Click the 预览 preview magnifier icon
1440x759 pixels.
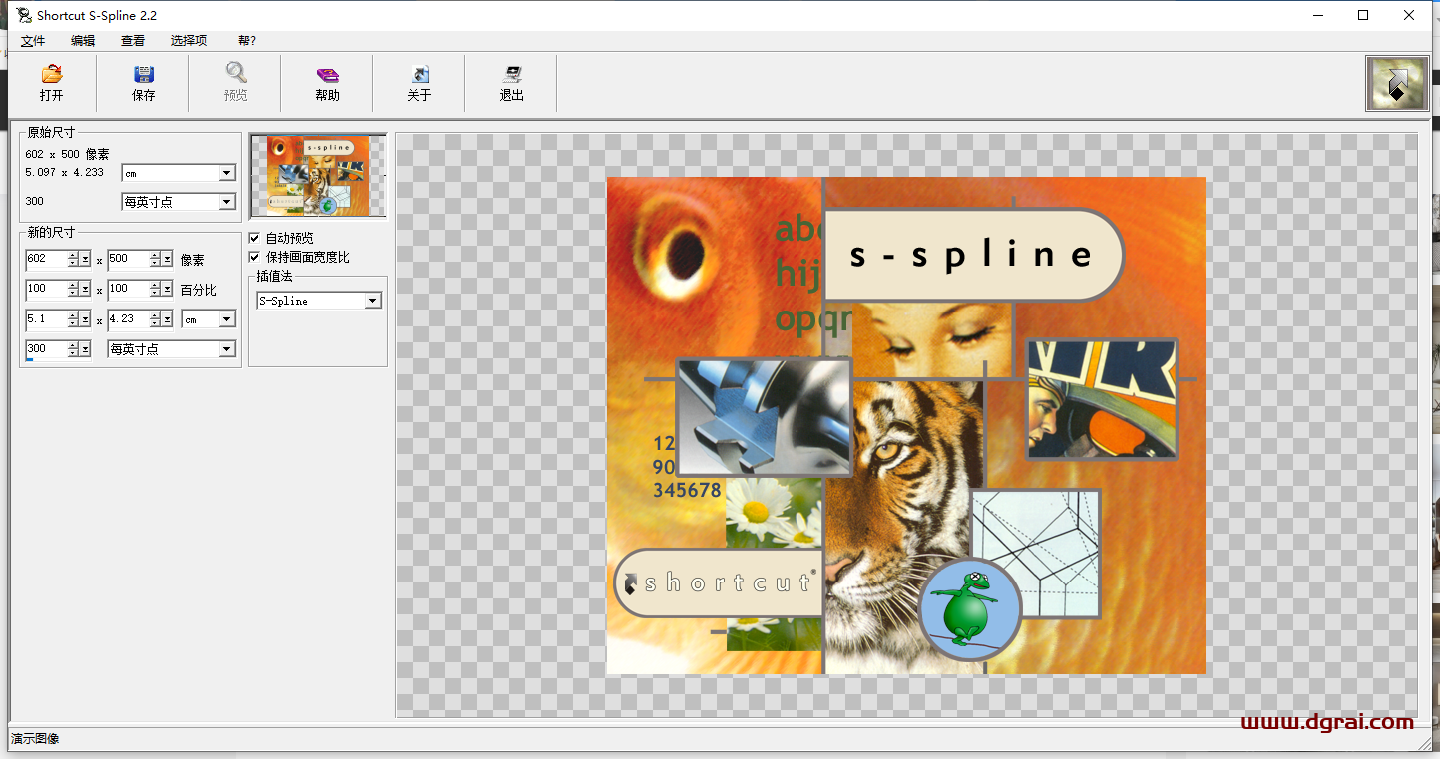(236, 73)
